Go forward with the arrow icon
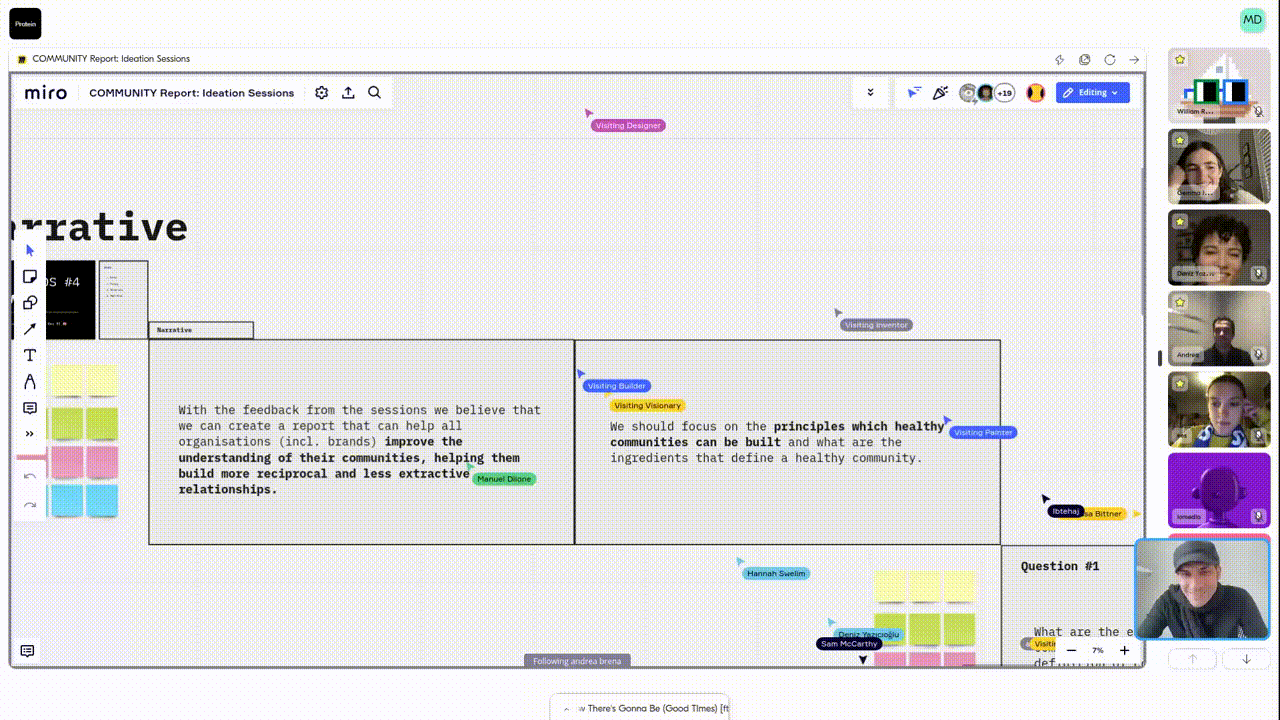The width and height of the screenshot is (1280, 720). [x=1134, y=60]
